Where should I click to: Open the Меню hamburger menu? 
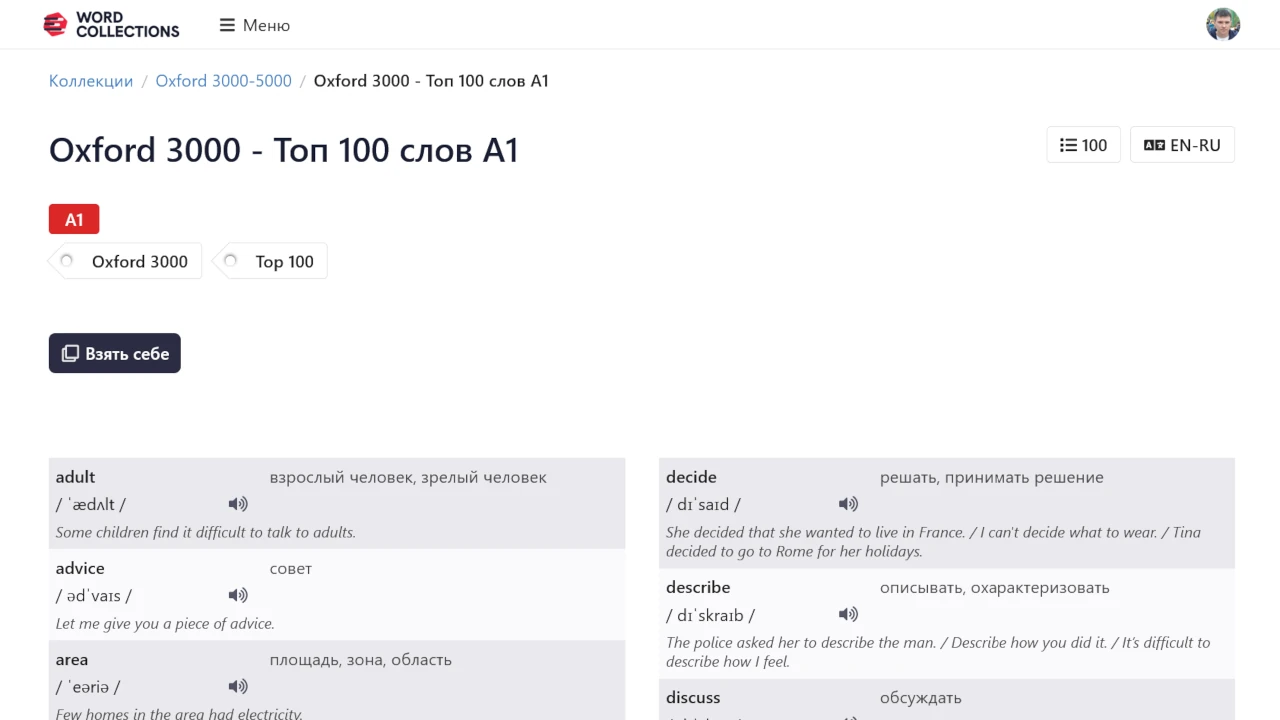click(x=255, y=25)
